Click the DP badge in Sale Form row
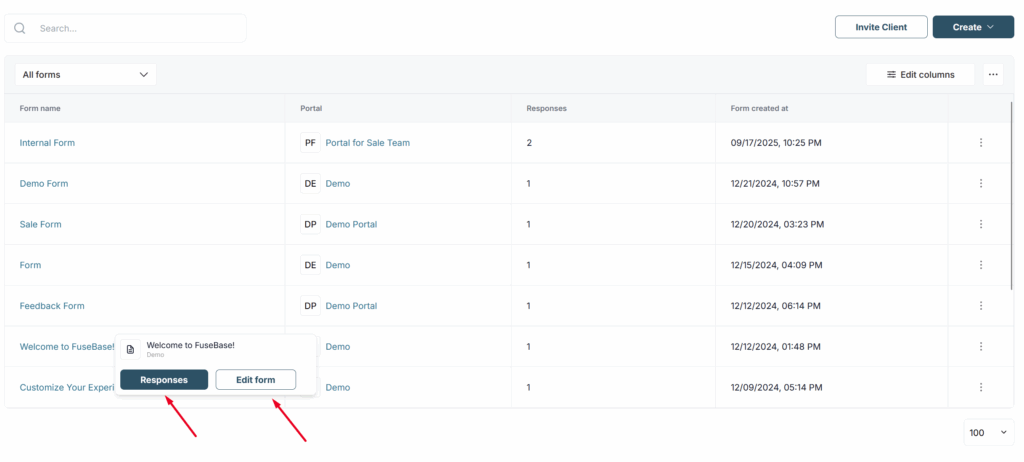Viewport: 1024px width, 462px height. point(310,225)
